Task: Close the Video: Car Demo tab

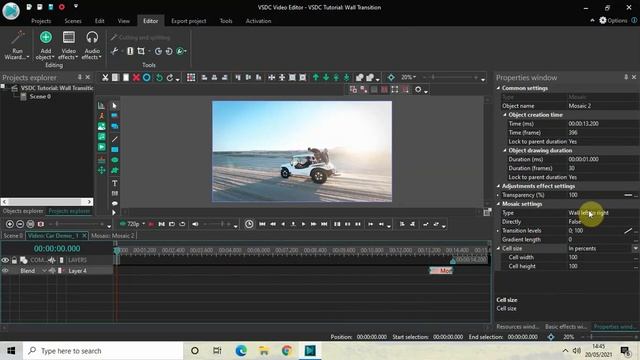Action: click(x=84, y=236)
